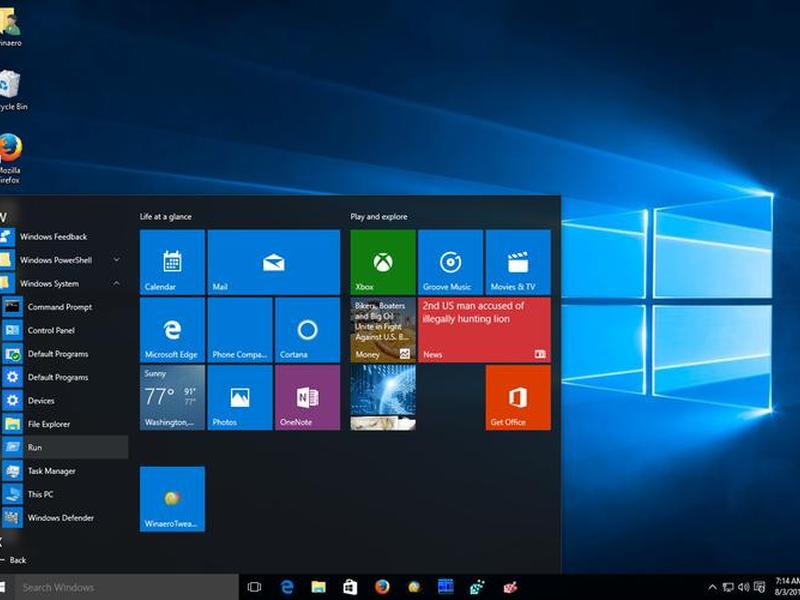The width and height of the screenshot is (800, 600).
Task: Open the Cortana tile
Action: (308, 330)
